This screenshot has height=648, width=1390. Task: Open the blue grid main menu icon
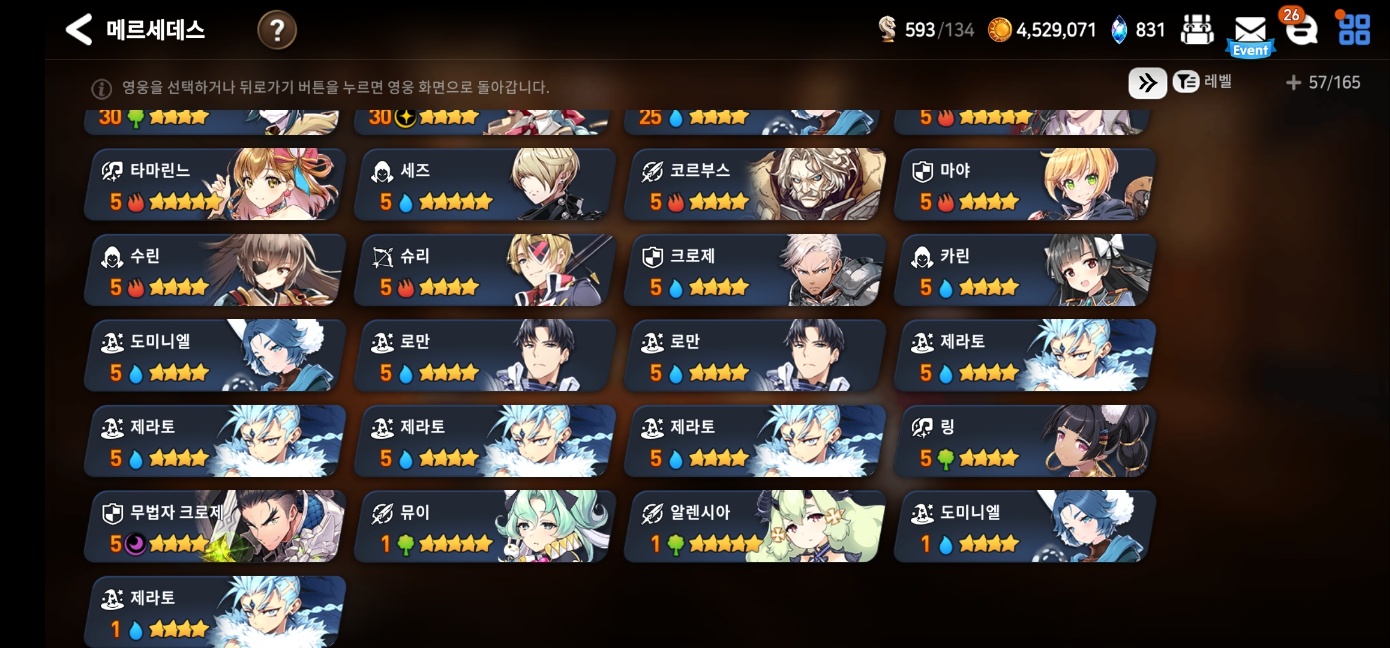(1354, 28)
